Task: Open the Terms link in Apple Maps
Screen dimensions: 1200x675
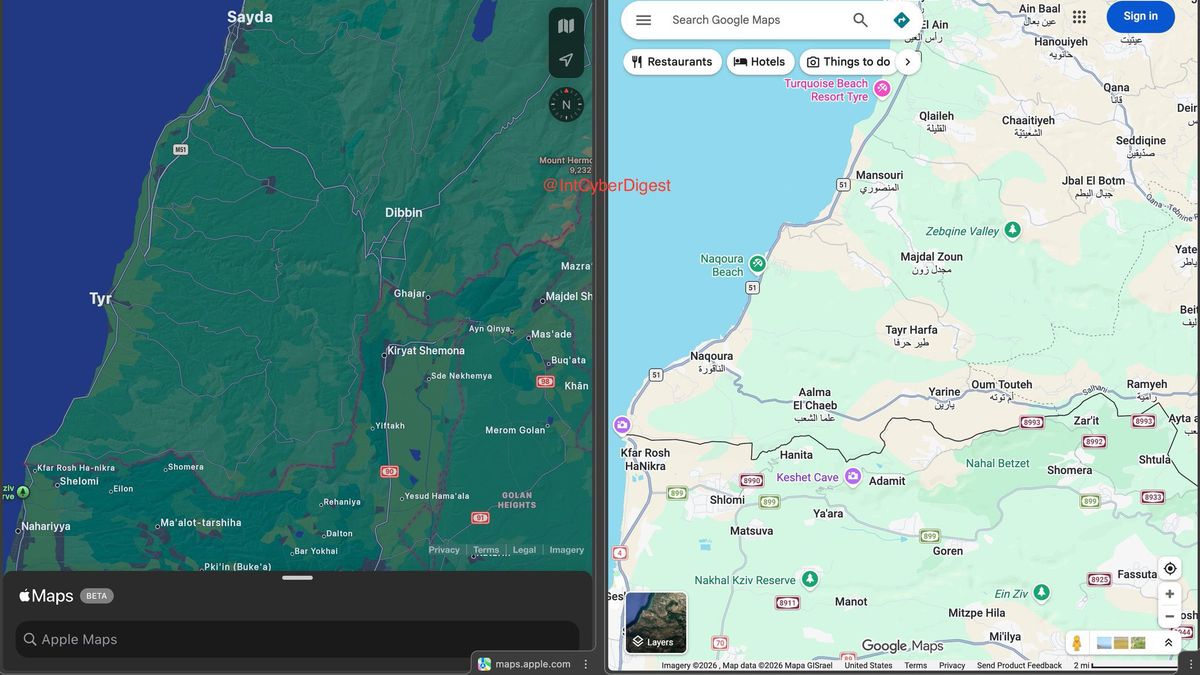Action: tap(486, 550)
